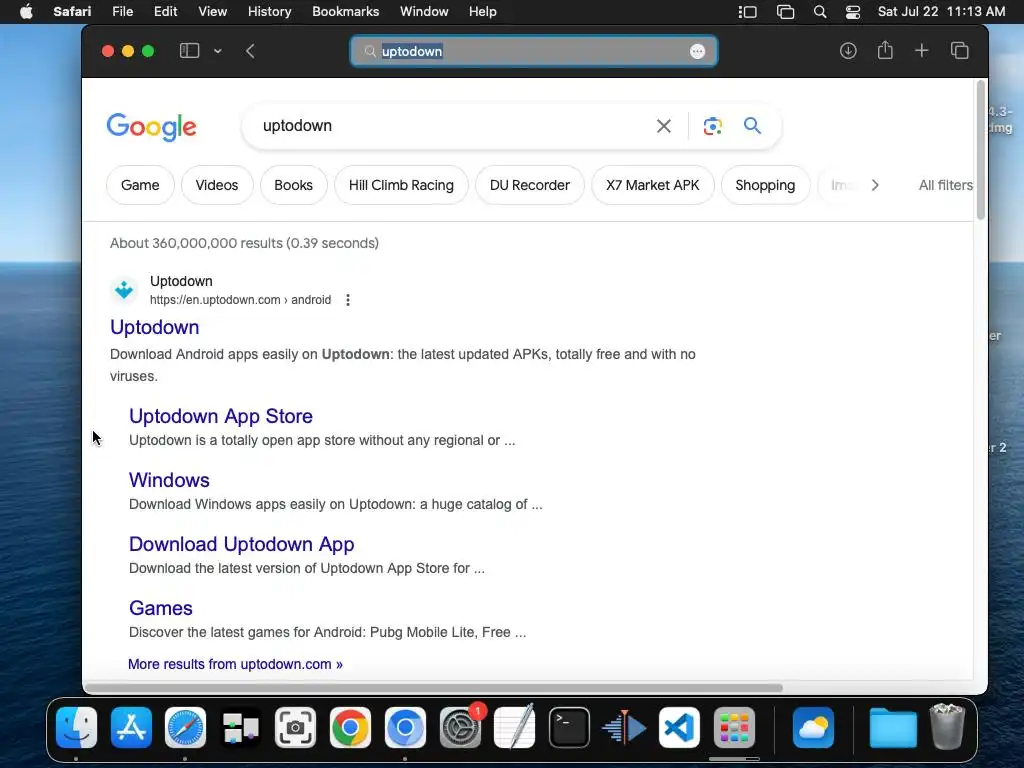Click the Uptodown favicon in the first result
The image size is (1024, 768).
click(124, 290)
